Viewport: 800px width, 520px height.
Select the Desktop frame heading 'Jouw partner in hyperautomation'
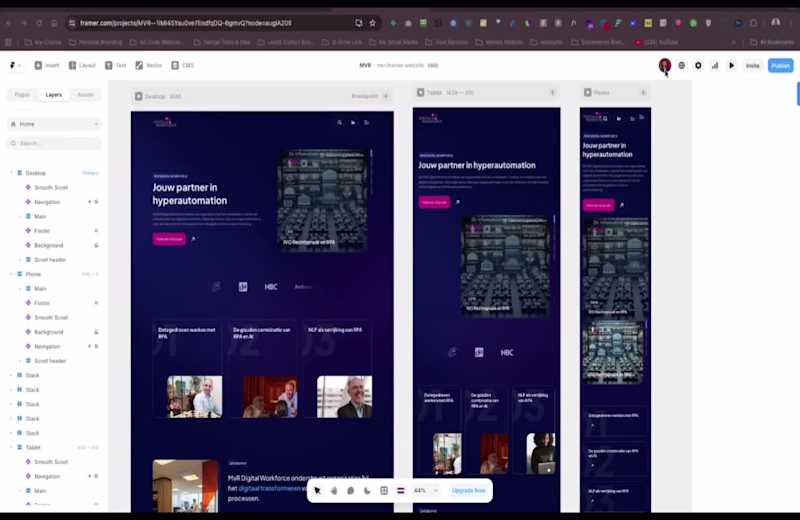(x=190, y=194)
